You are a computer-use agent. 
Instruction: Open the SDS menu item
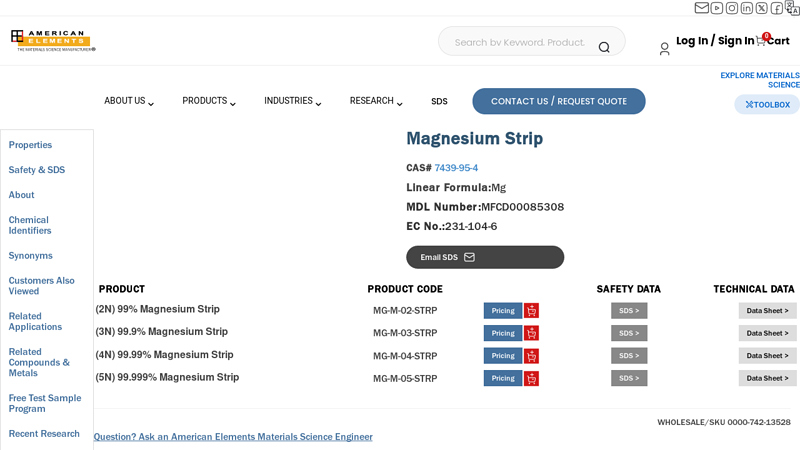point(439,102)
